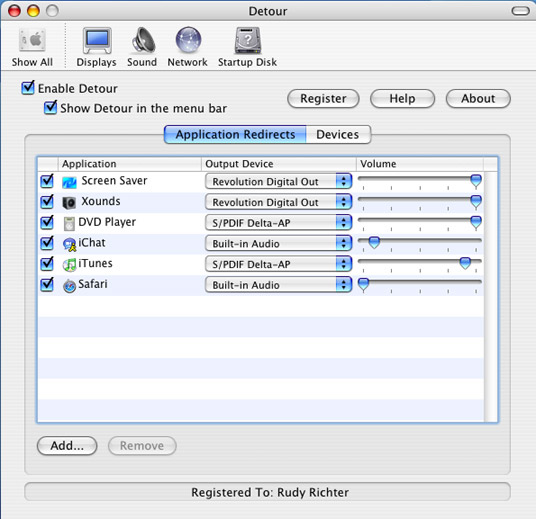This screenshot has width=536, height=519.
Task: Click the Xounds speaker icon
Action: 69,203
